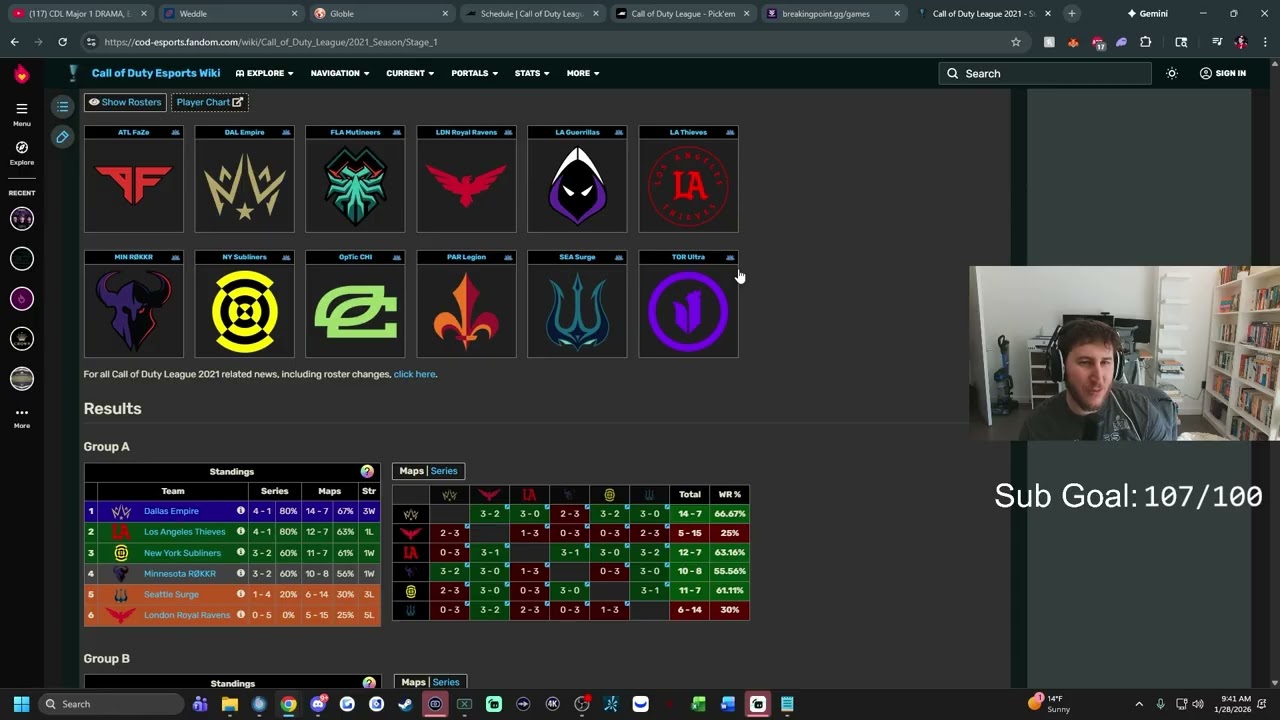
Task: Click the Group B standings help icon
Action: [369, 683]
